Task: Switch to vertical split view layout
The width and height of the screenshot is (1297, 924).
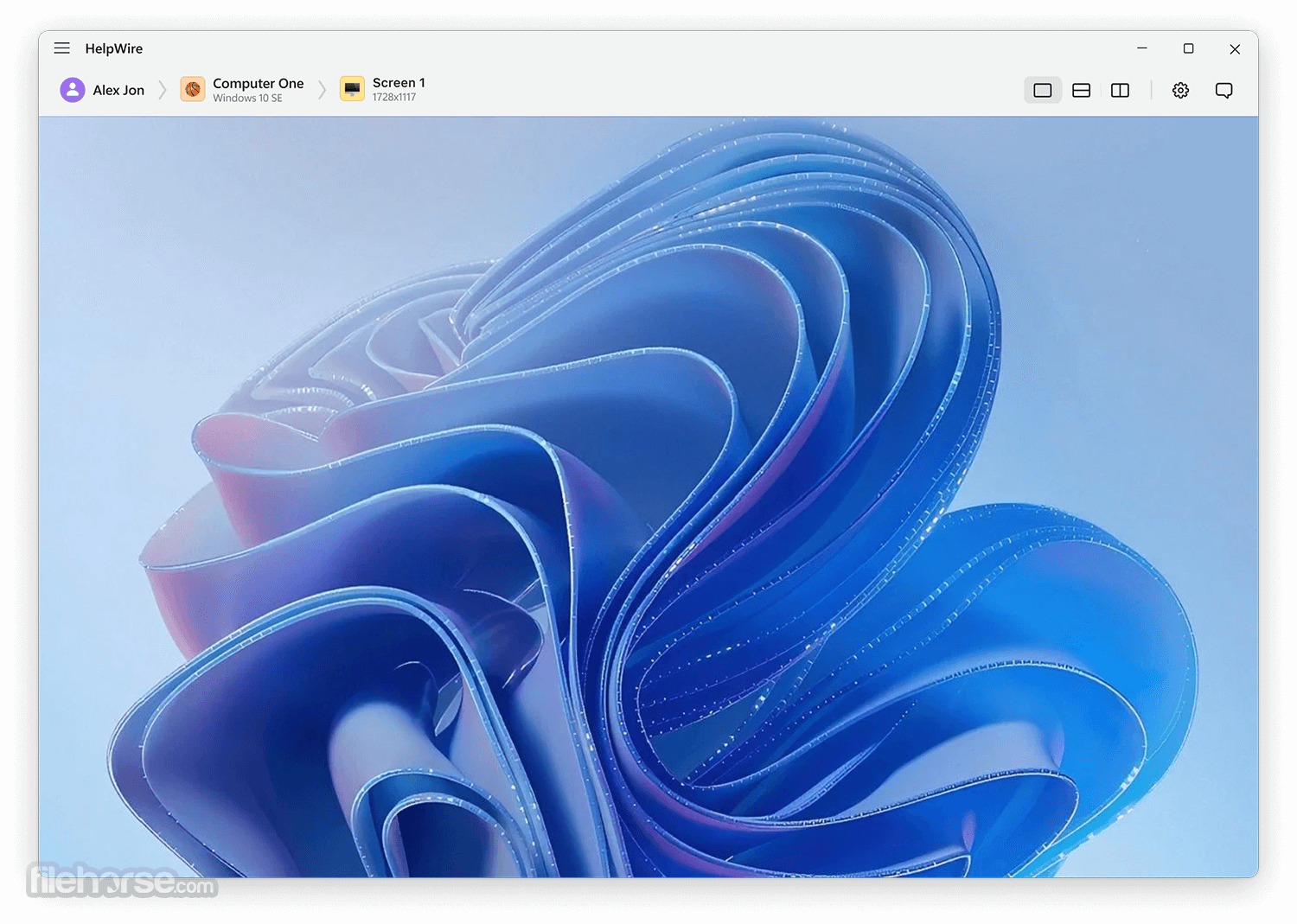Action: coord(1120,90)
